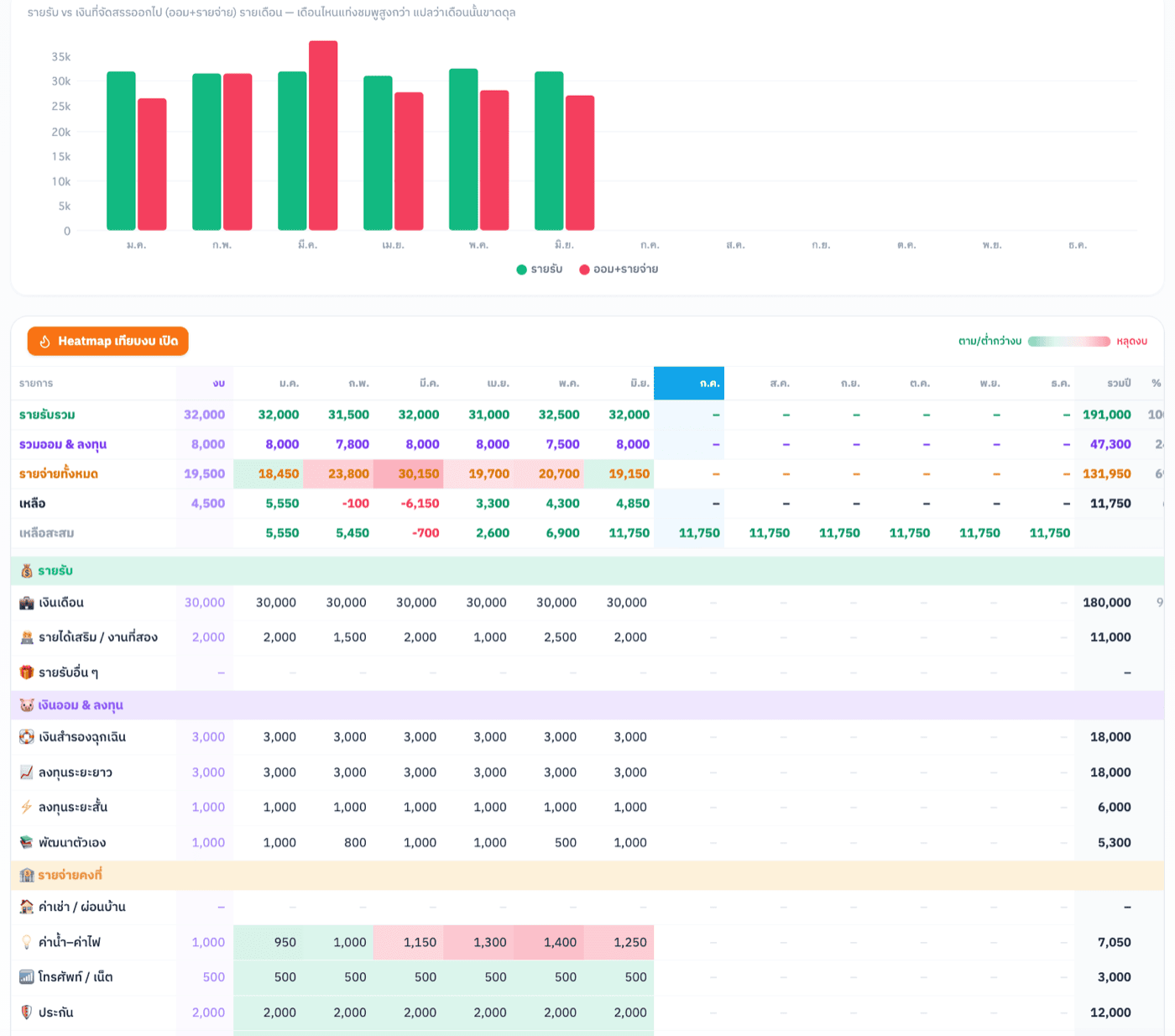Click the briefcase icon next to เงินเดือน
Viewport: 1175px width, 1036px height.
(27, 603)
